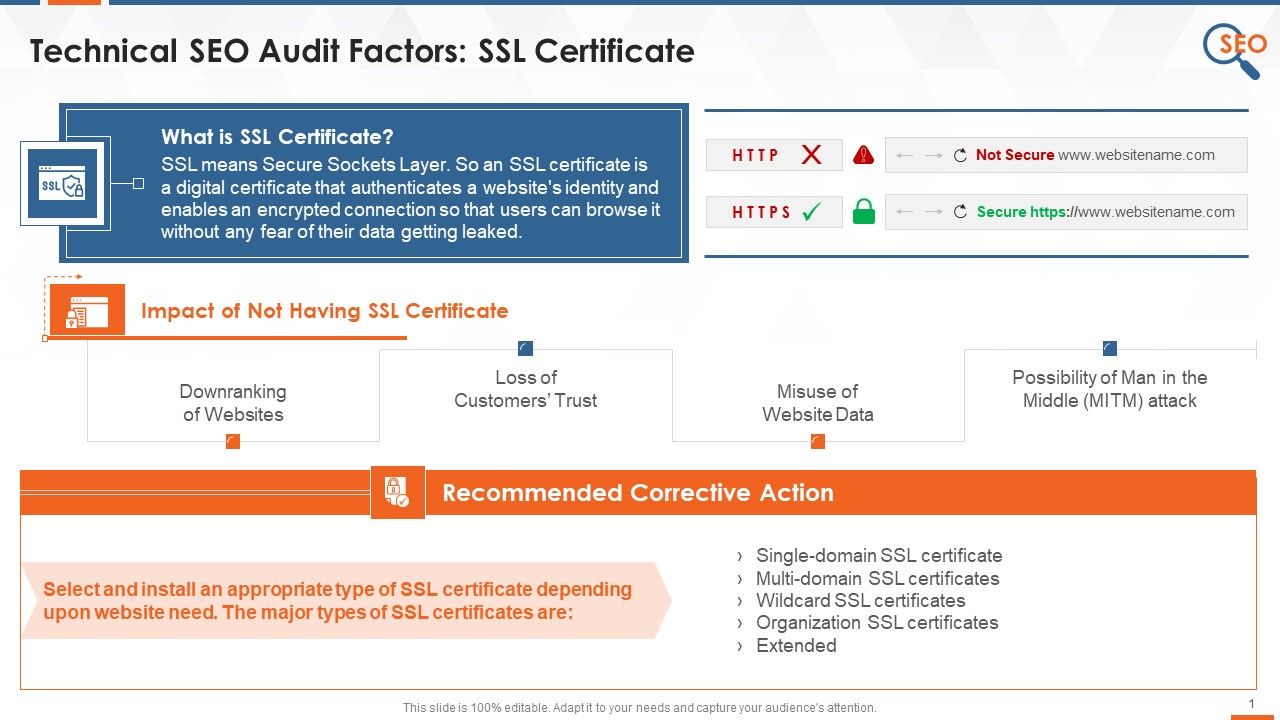Click reload icon in Not Secure address bar
This screenshot has width=1280, height=720.
coord(960,156)
